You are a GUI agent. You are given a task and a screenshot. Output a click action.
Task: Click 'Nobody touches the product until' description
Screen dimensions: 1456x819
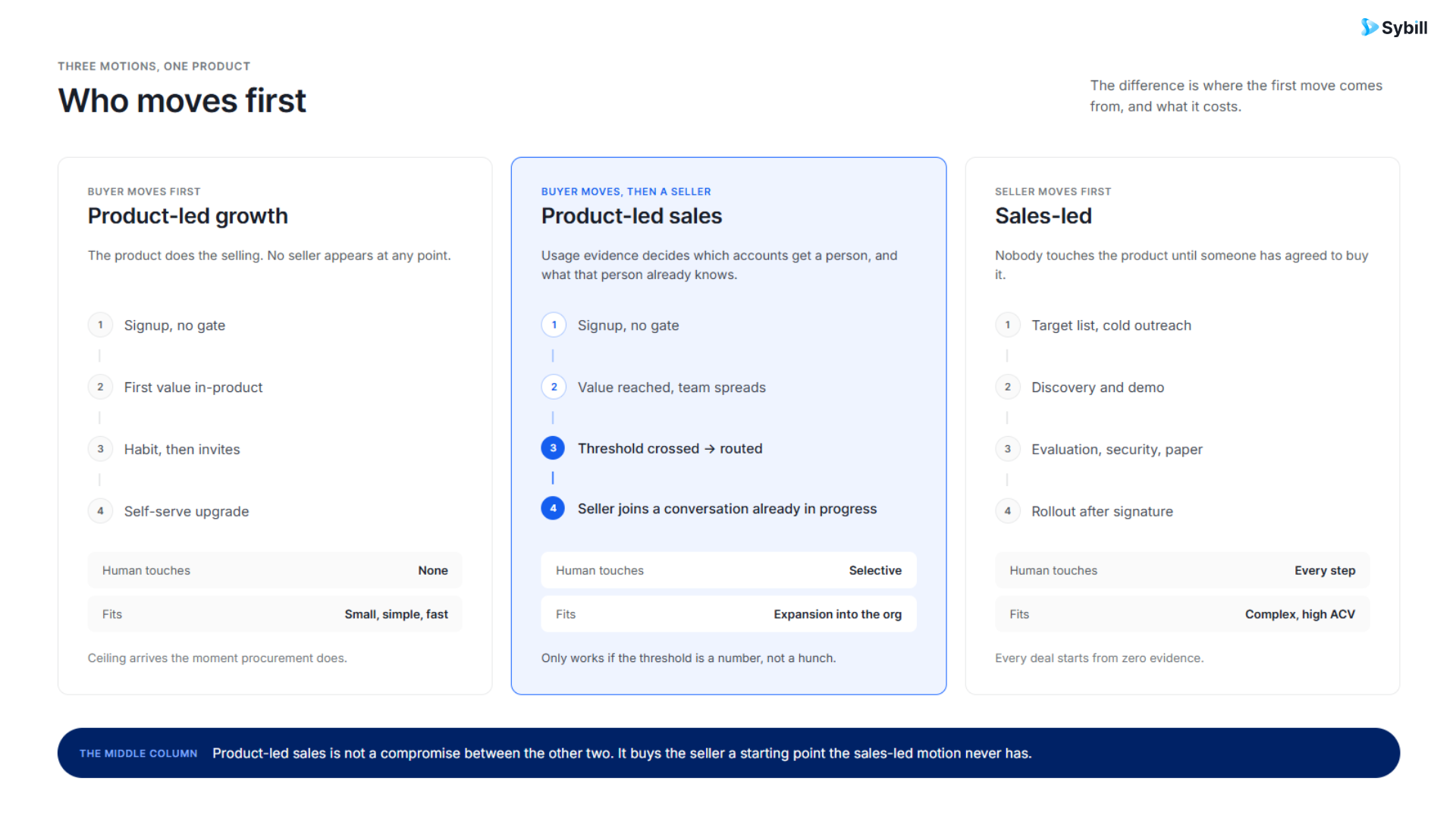(1181, 265)
